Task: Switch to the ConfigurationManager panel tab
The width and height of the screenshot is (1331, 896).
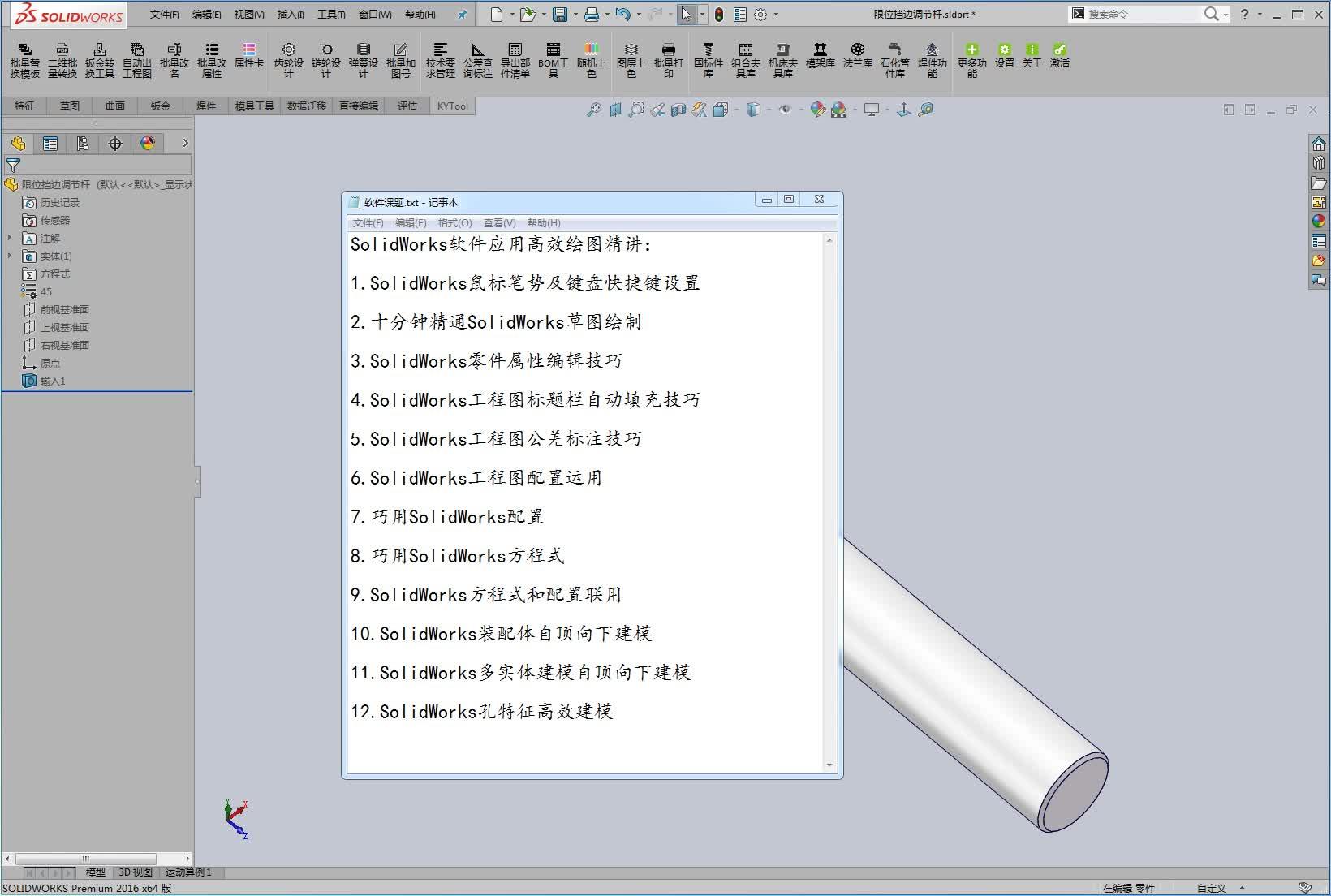Action: [83, 144]
